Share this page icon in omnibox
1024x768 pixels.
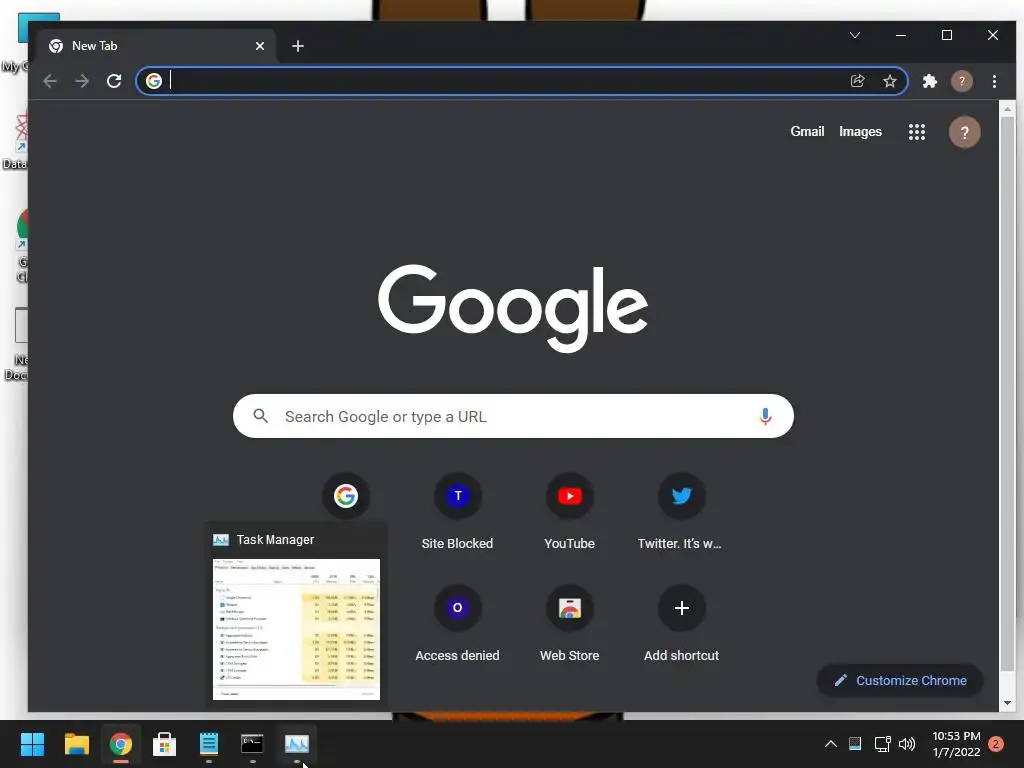click(x=857, y=81)
